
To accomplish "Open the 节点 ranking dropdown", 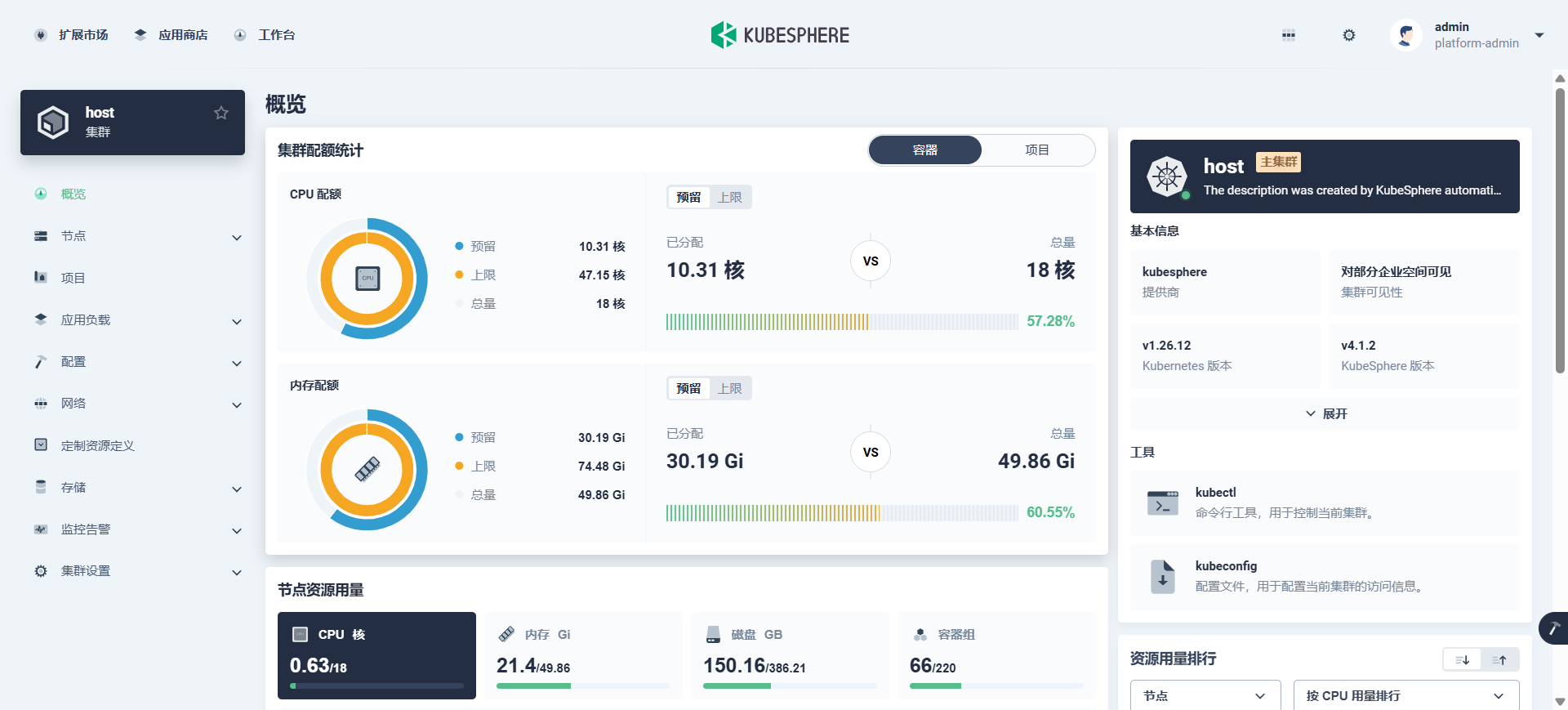I will click(x=1205, y=695).
